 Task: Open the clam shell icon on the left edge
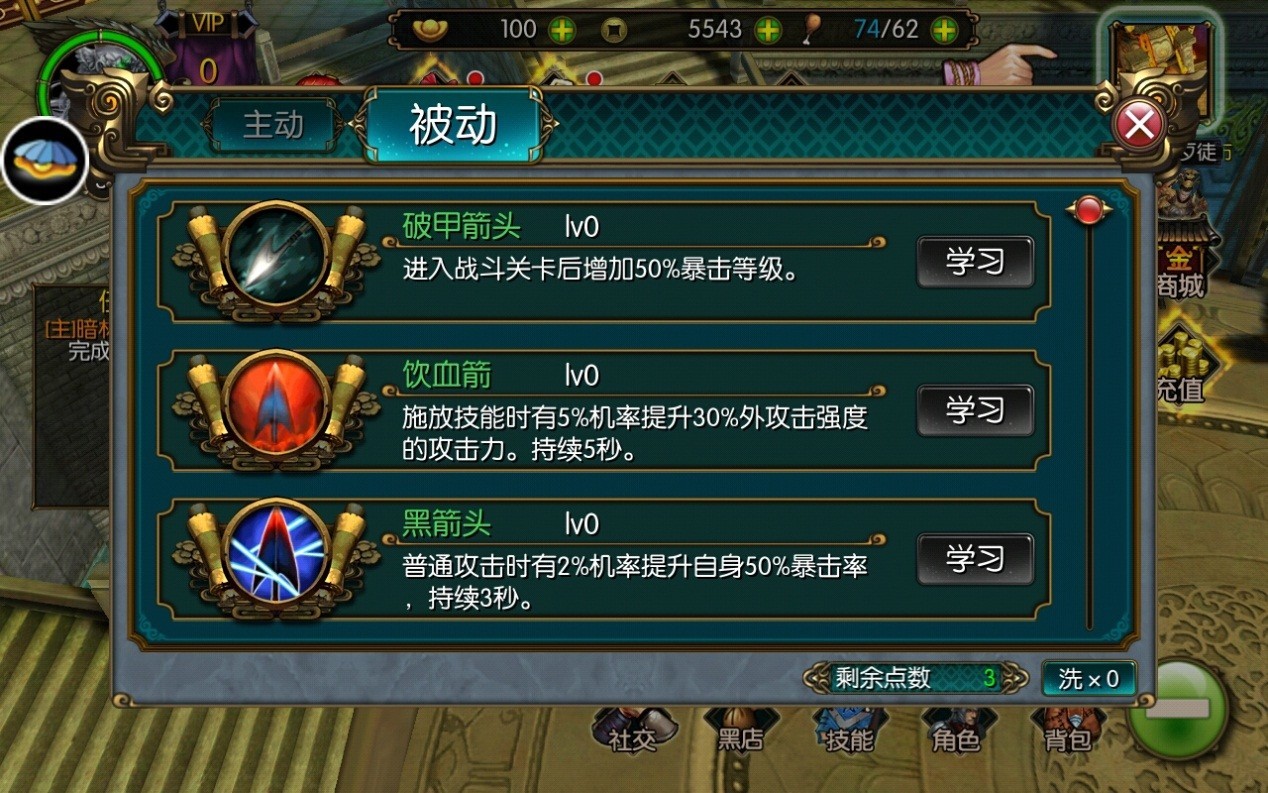(x=44, y=160)
